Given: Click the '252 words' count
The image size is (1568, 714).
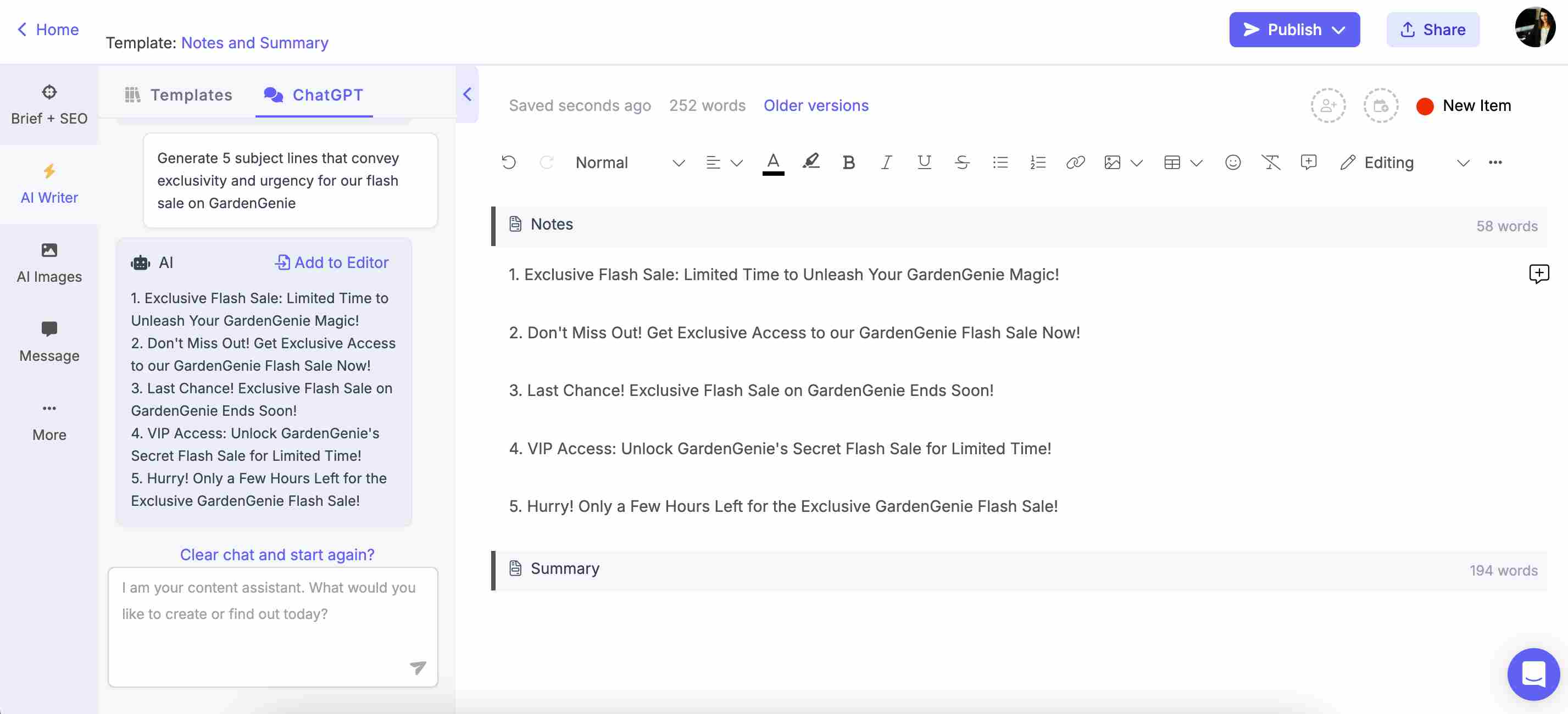Looking at the screenshot, I should click(707, 105).
